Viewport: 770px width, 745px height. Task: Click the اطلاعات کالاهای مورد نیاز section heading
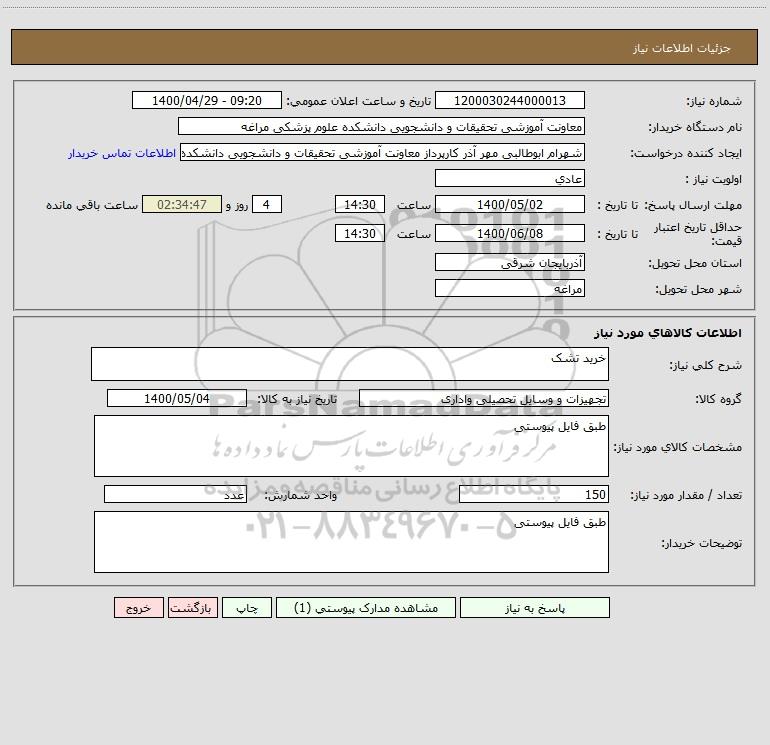(x=668, y=333)
